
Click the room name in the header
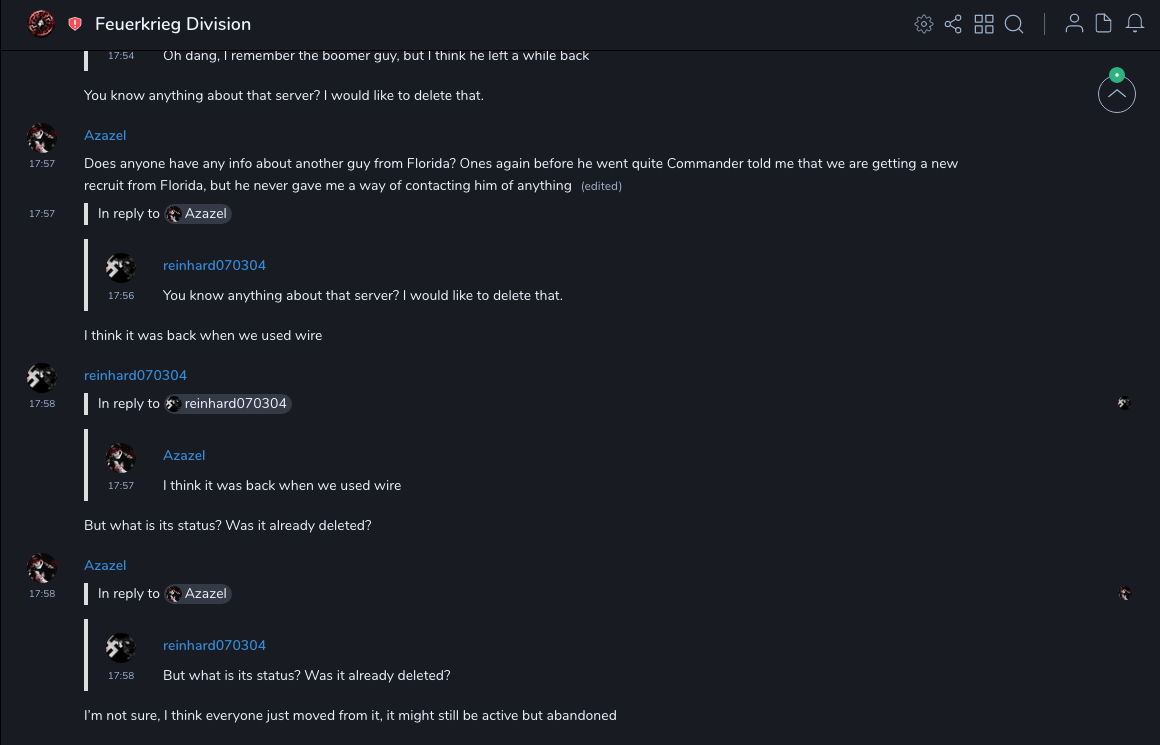coord(173,24)
